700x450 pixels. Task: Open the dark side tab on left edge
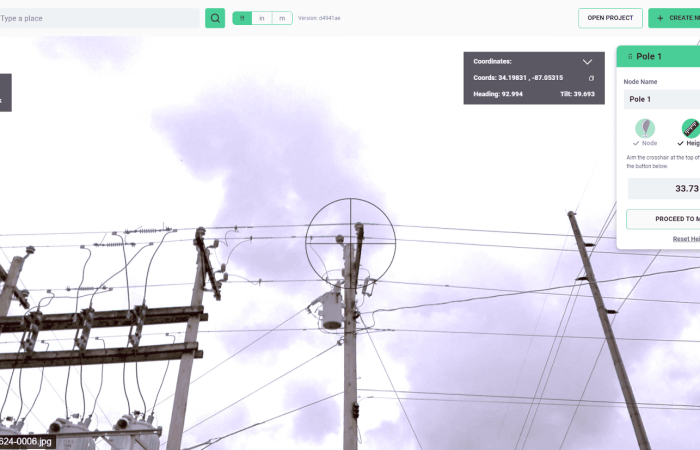coord(5,93)
